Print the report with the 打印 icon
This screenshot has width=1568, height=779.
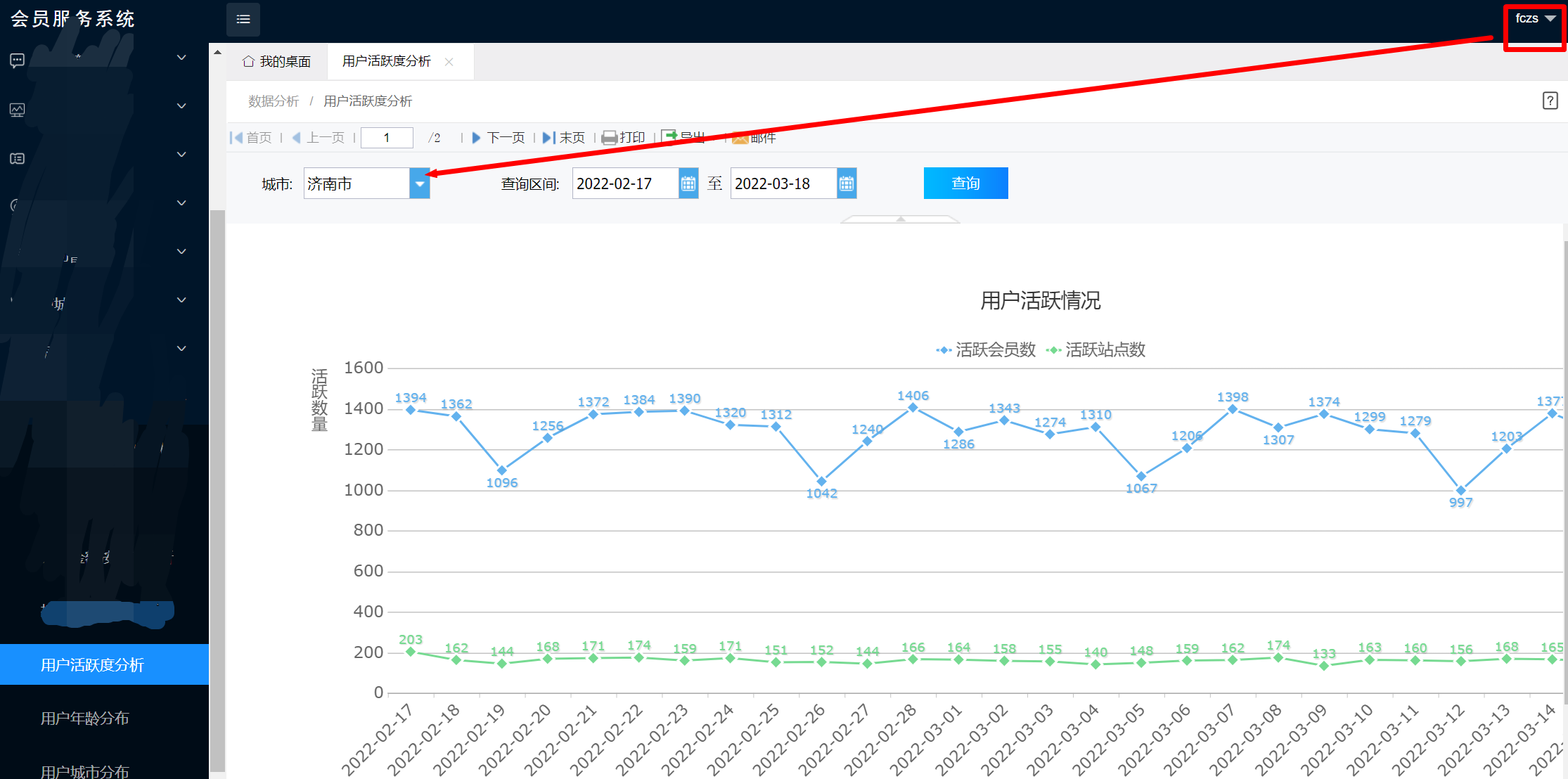pyautogui.click(x=609, y=138)
